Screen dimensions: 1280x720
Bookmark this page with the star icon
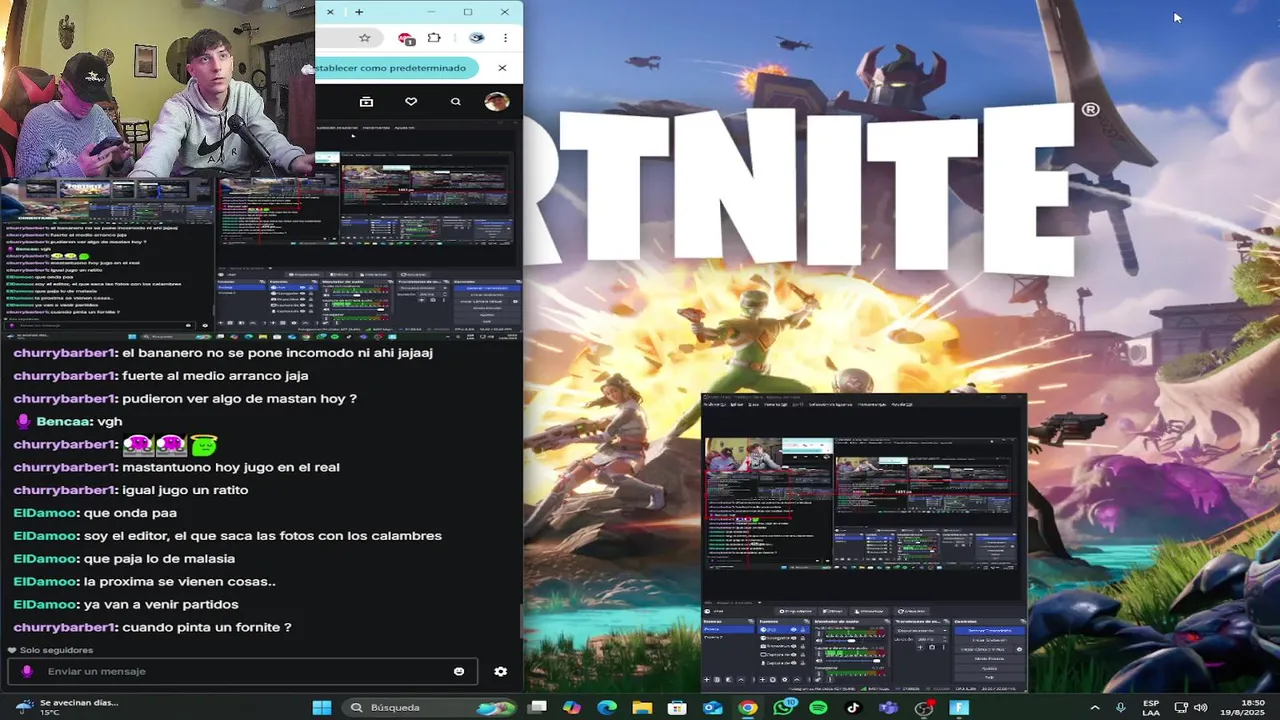[x=365, y=38]
